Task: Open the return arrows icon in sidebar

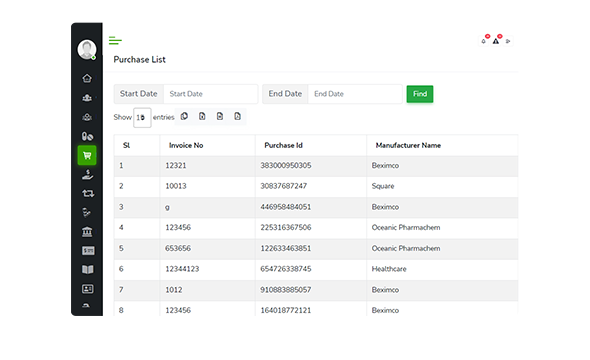Action: point(88,194)
